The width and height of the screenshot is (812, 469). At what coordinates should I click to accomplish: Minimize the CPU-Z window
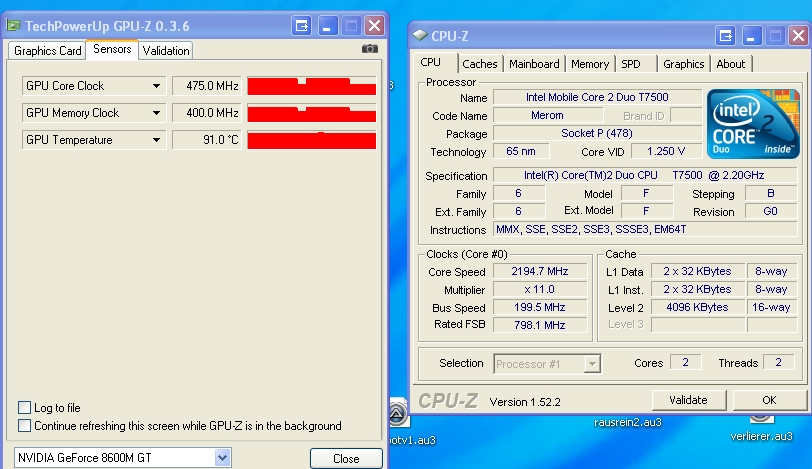tap(751, 36)
